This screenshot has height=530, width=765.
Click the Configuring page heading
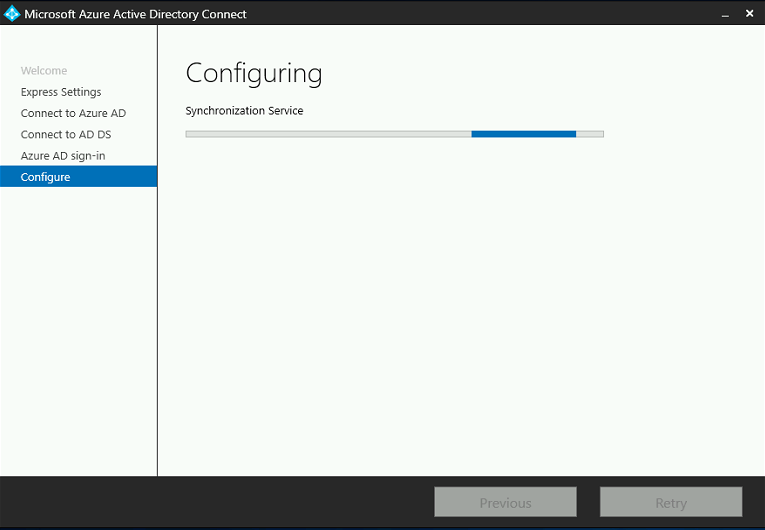(254, 74)
